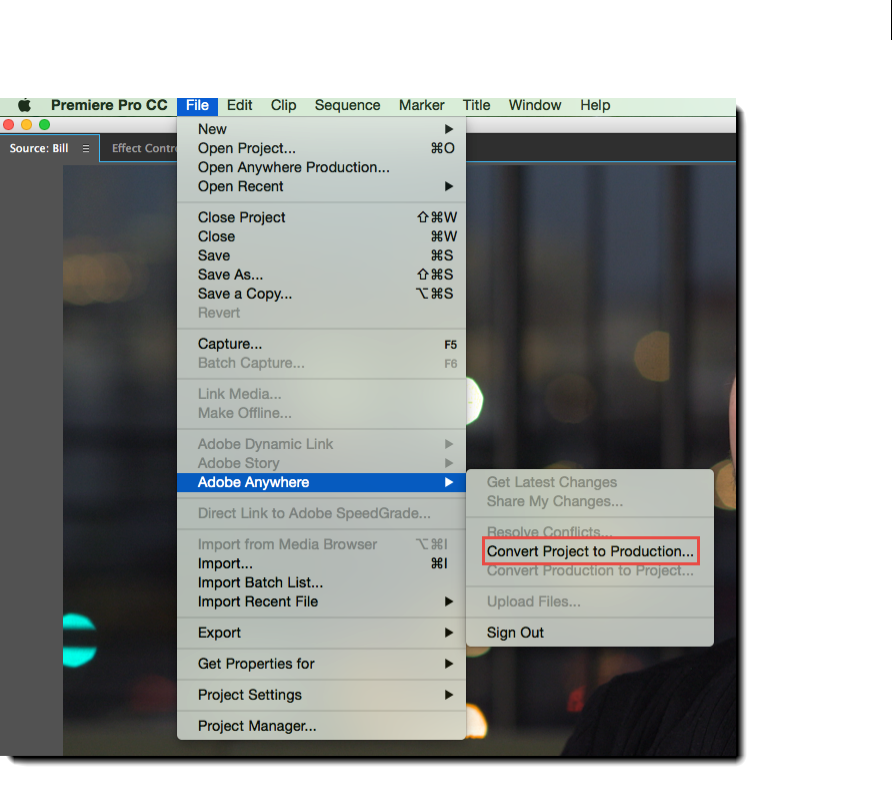This screenshot has width=892, height=785.
Task: Expand the Export submenu
Action: tap(321, 633)
